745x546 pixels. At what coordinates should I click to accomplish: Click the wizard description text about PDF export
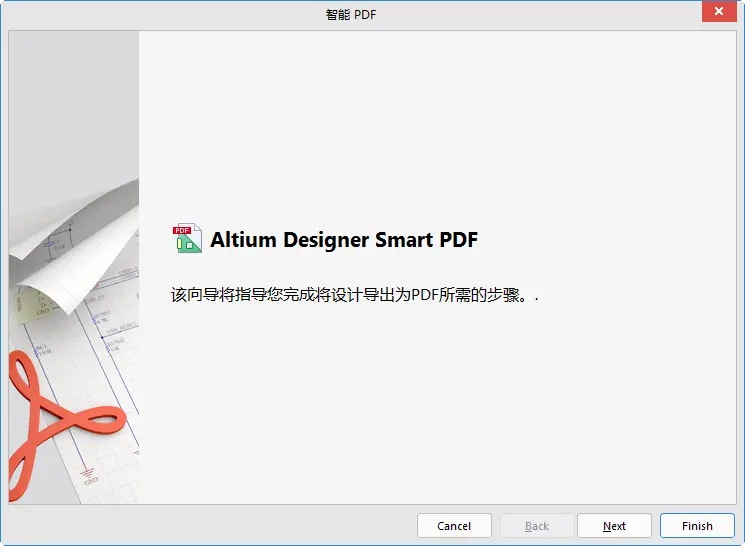pyautogui.click(x=354, y=295)
